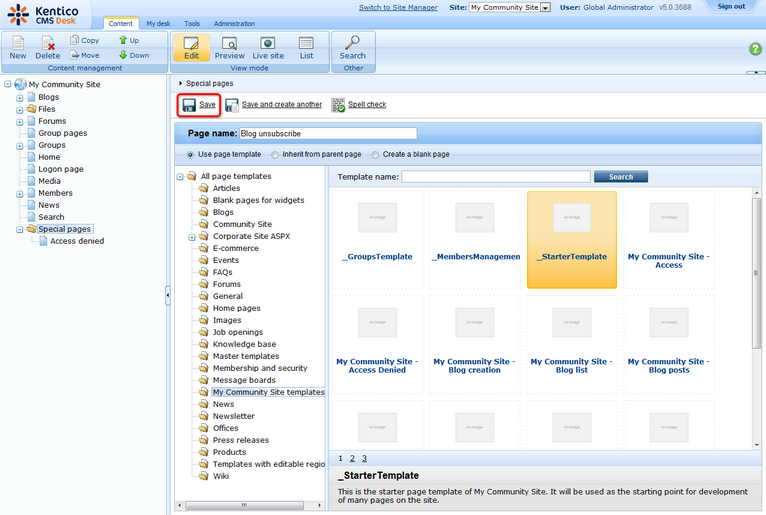Click the Copy icon in Content management
This screenshot has height=515, width=766.
(74, 40)
